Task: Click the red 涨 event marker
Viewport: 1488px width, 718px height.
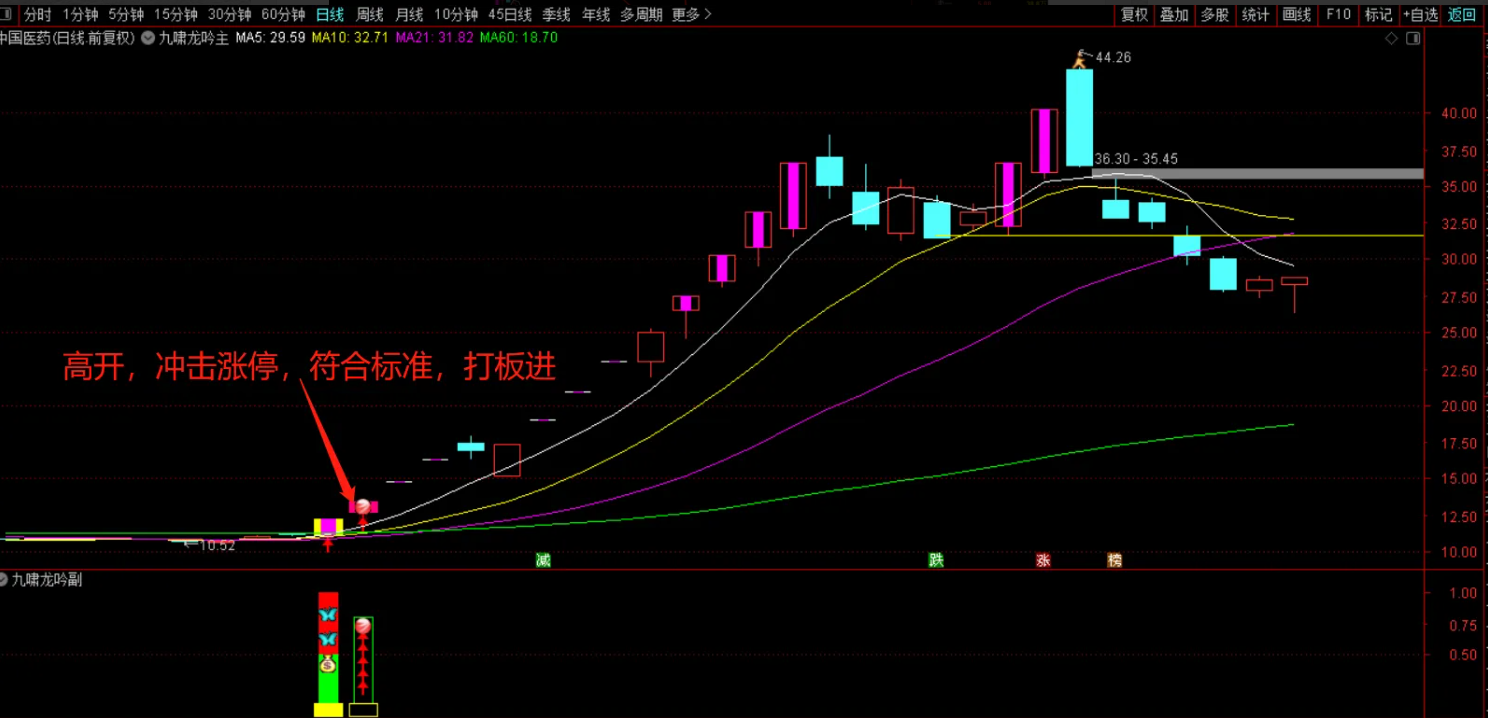Action: 1043,560
